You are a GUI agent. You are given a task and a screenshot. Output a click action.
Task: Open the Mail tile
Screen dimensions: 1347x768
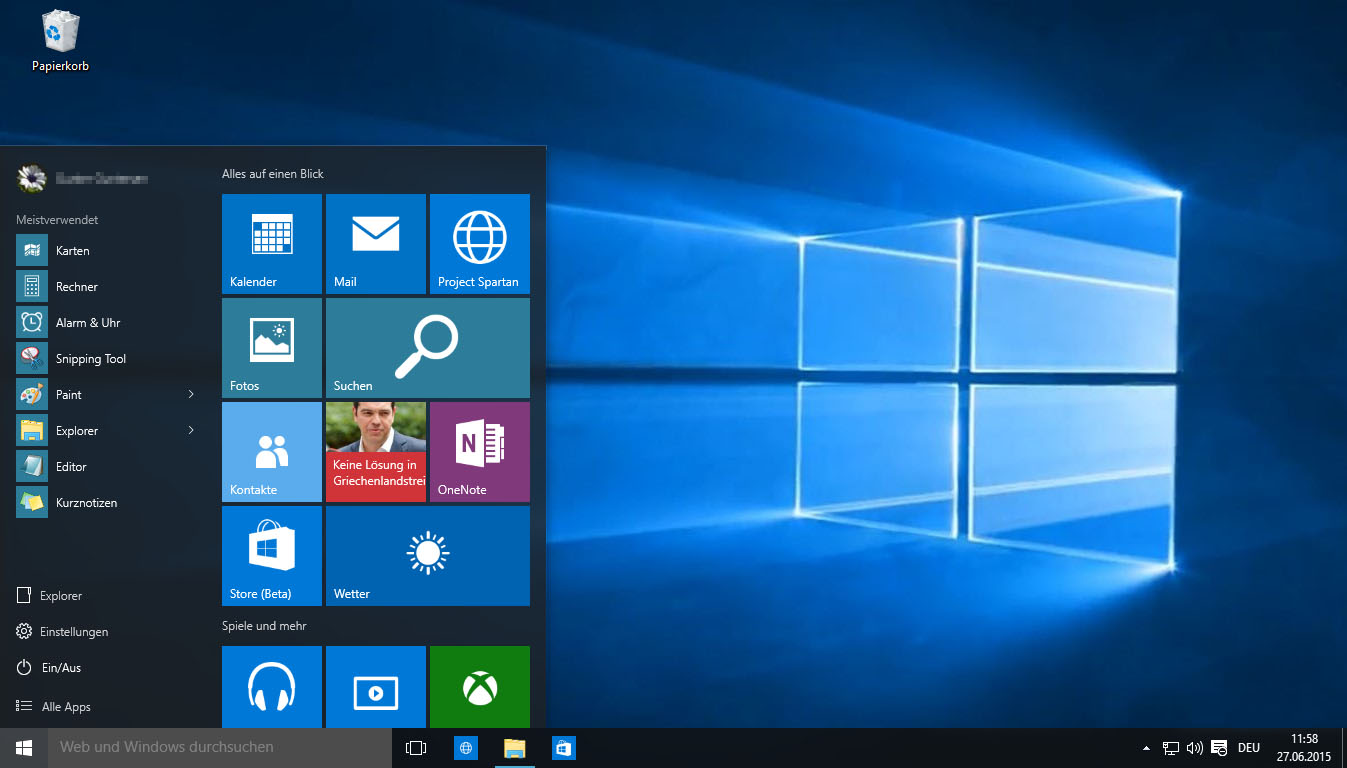point(376,244)
